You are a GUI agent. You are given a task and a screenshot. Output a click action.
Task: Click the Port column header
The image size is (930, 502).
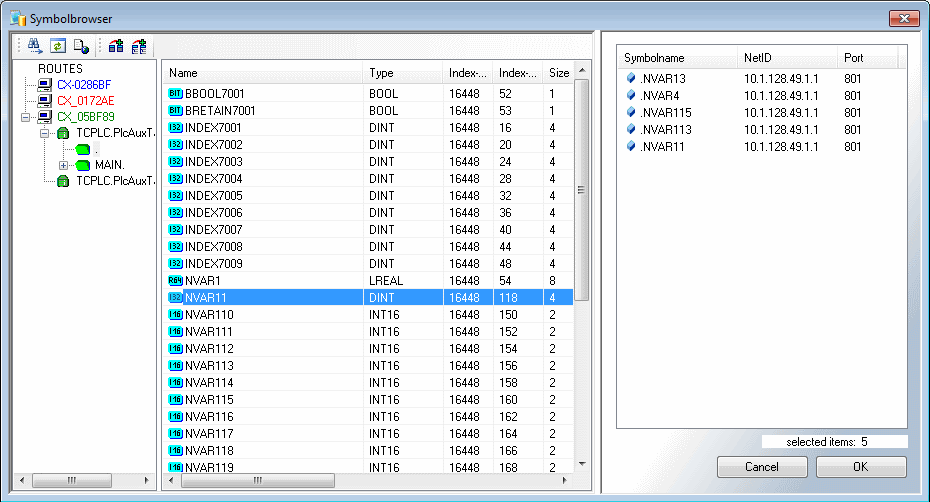(x=868, y=58)
